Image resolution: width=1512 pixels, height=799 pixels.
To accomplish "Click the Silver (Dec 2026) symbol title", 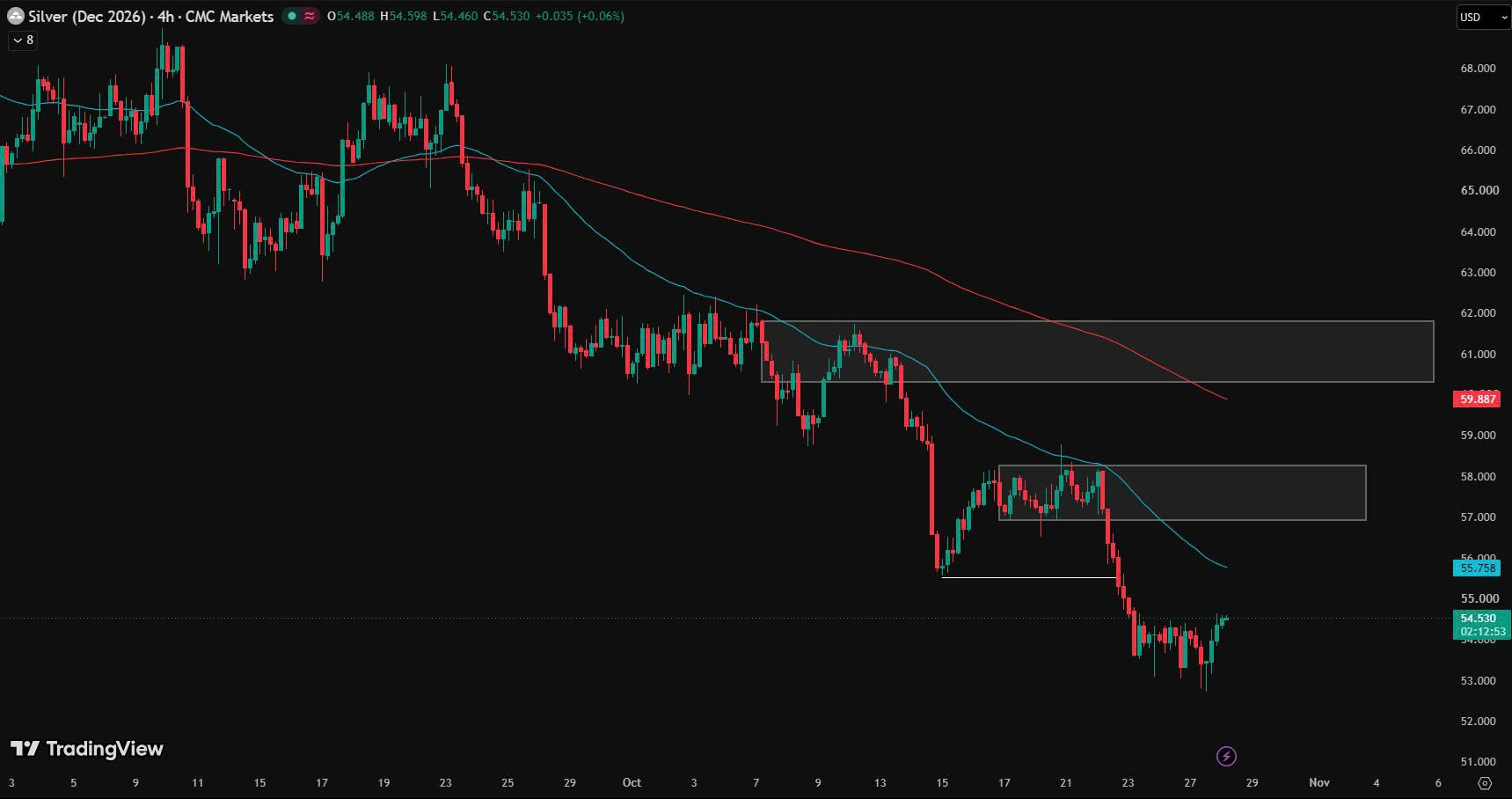I will [86, 16].
